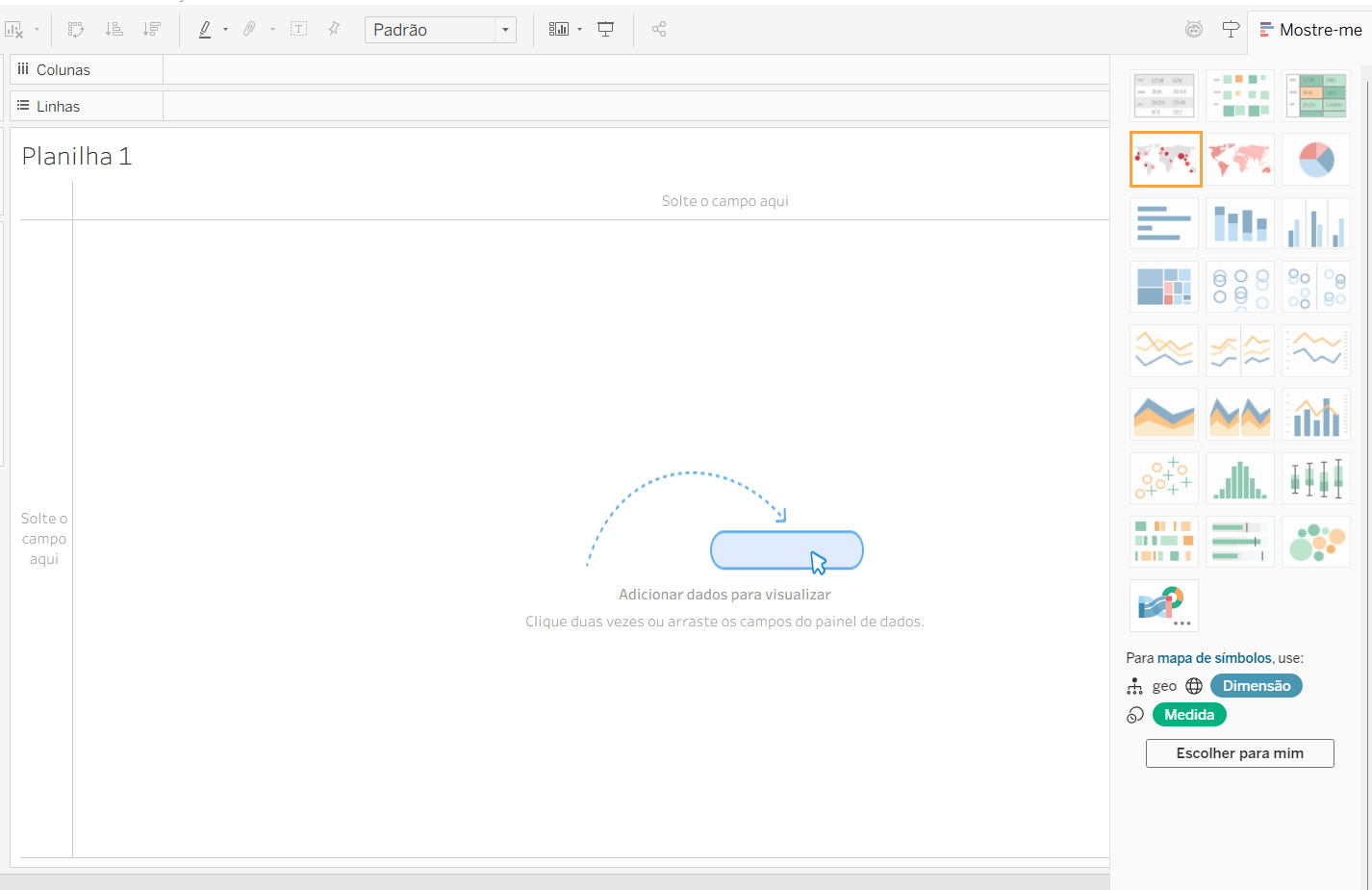Open the mapa de símbolos link

click(x=1214, y=658)
